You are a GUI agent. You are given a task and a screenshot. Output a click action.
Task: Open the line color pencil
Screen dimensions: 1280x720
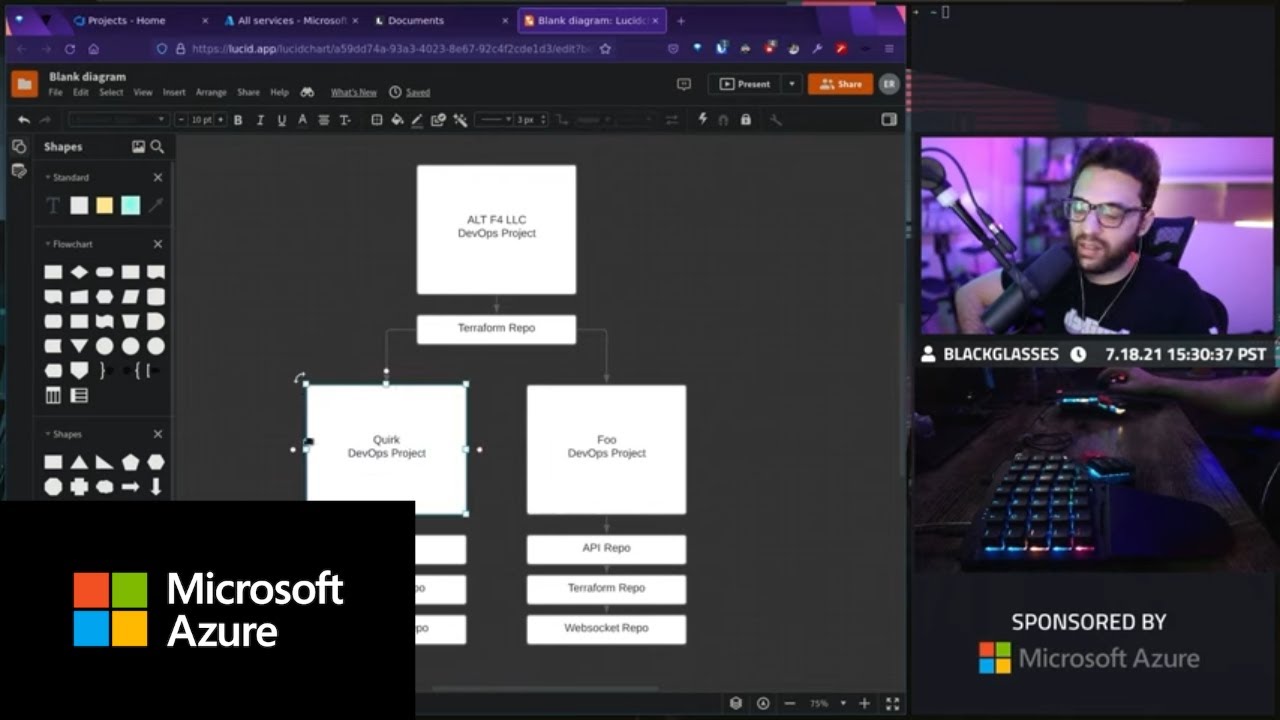418,120
